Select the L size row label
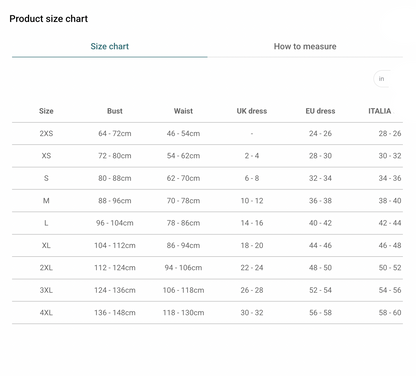416x376 pixels. [46, 223]
